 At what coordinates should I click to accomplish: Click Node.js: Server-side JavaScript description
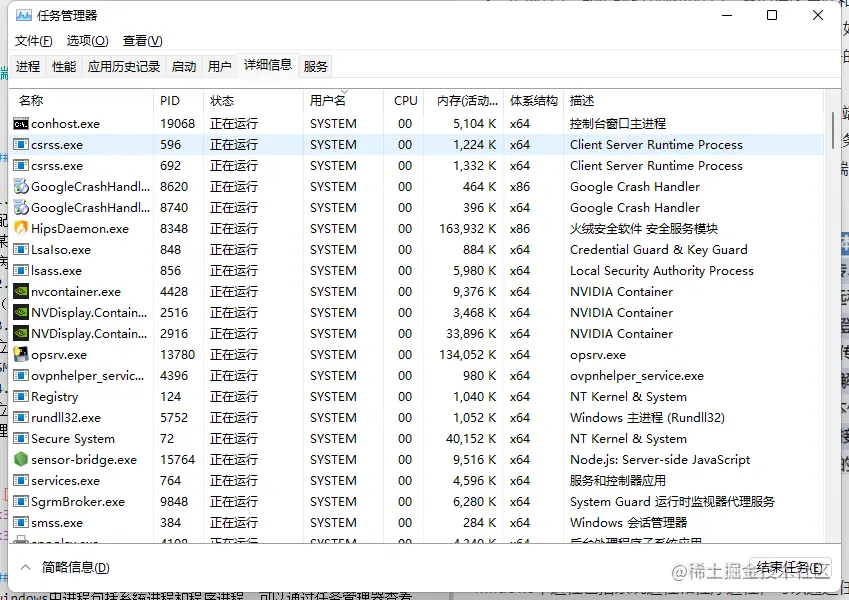pos(660,460)
